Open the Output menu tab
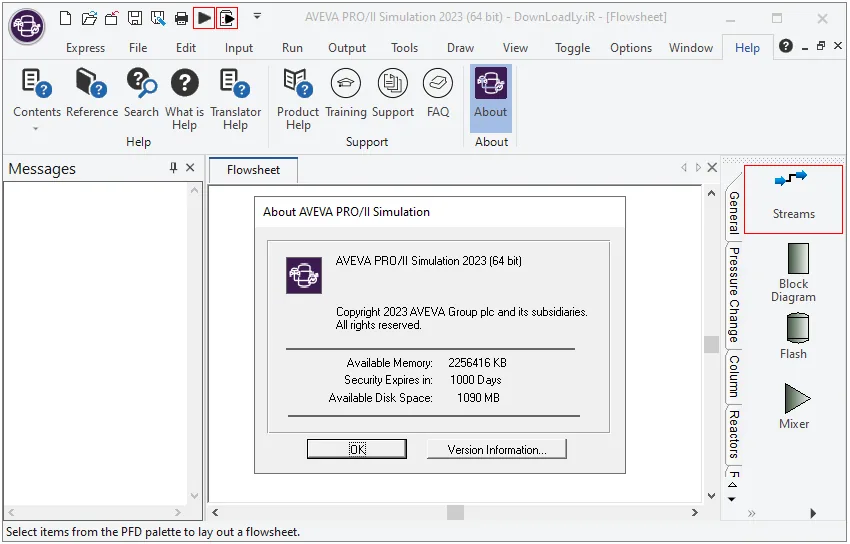850x544 pixels. 347,48
